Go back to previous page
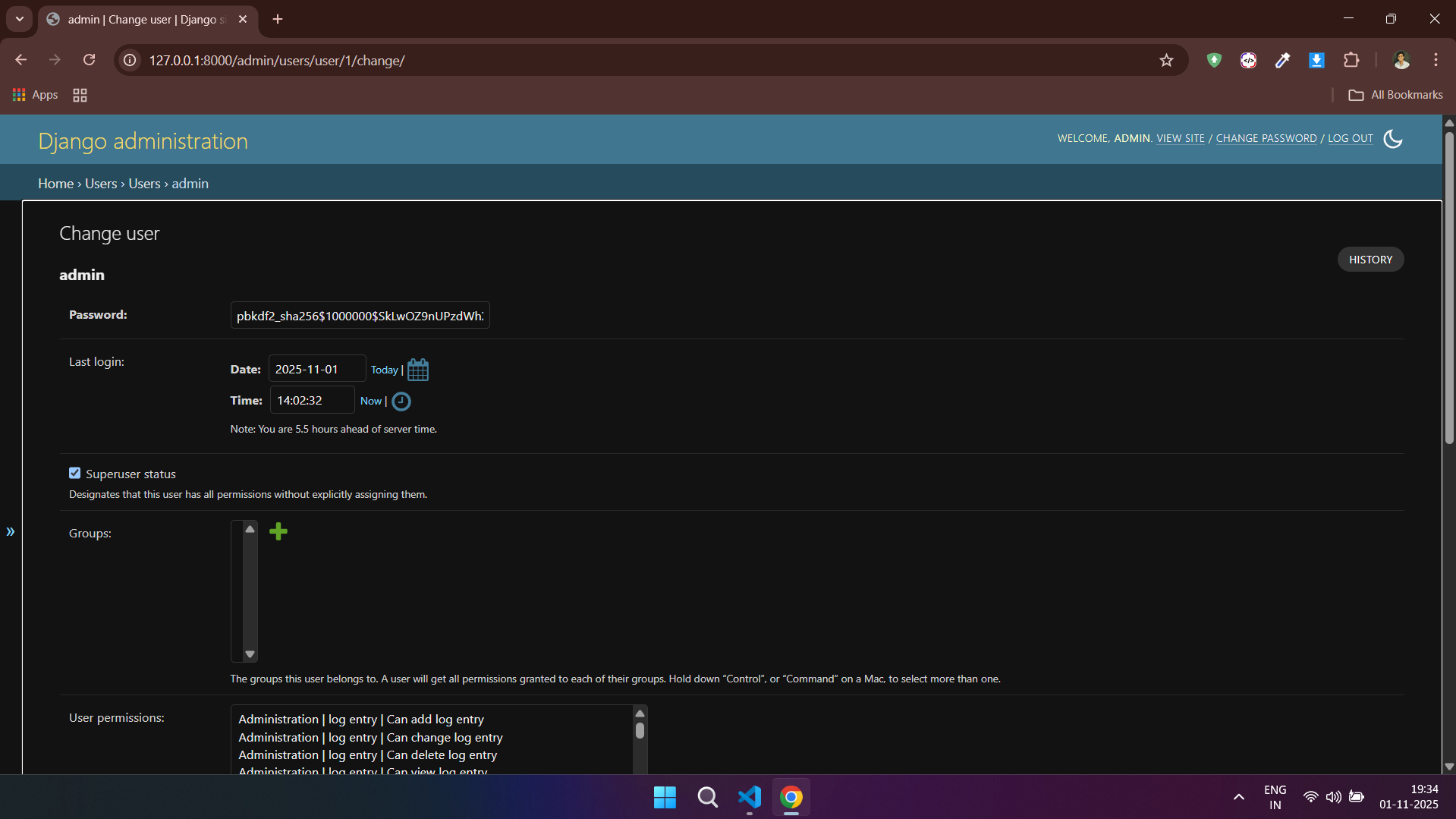The width and height of the screenshot is (1456, 819). click(x=21, y=60)
